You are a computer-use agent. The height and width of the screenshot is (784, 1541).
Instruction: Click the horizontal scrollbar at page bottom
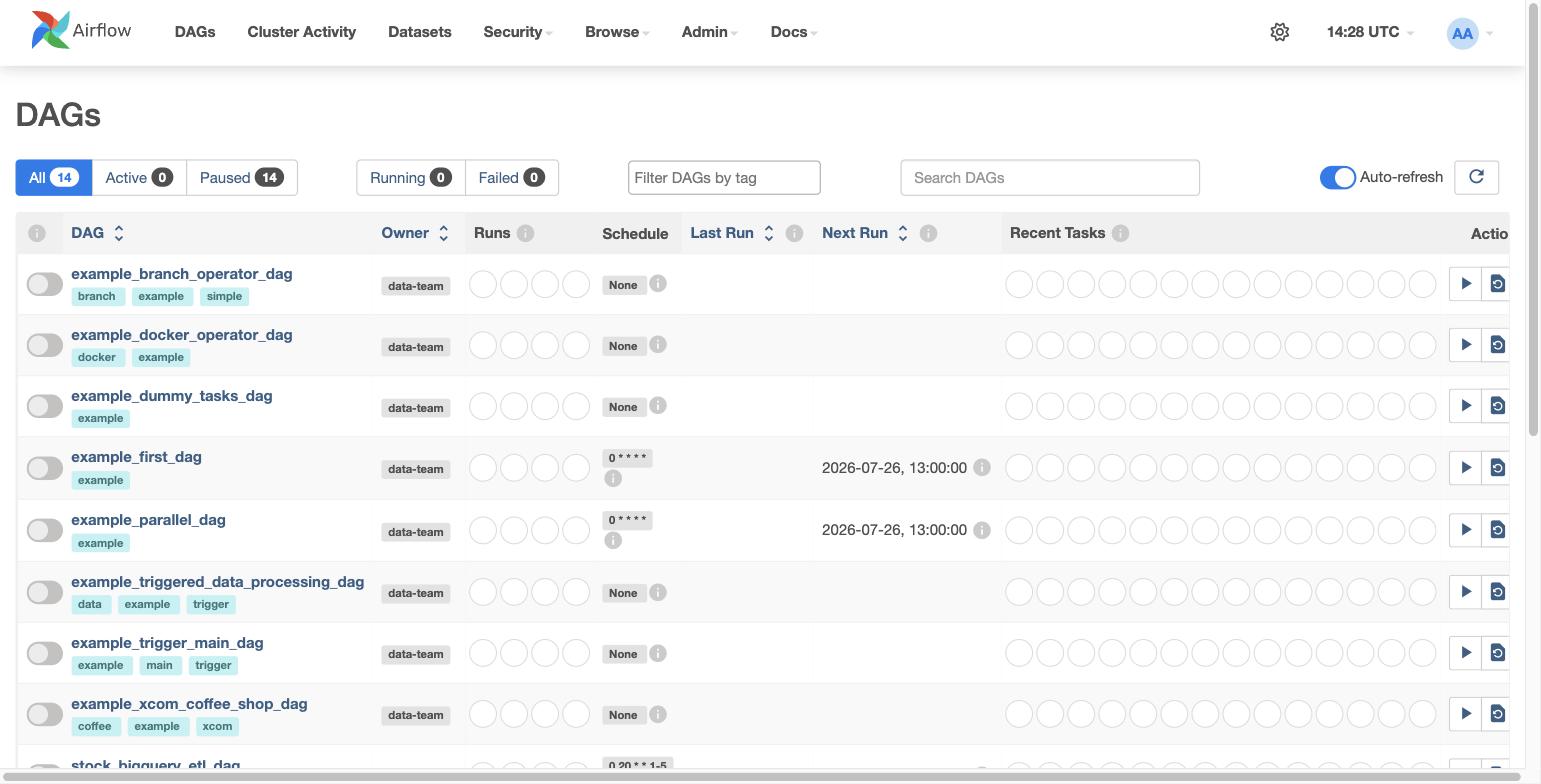pos(761,777)
